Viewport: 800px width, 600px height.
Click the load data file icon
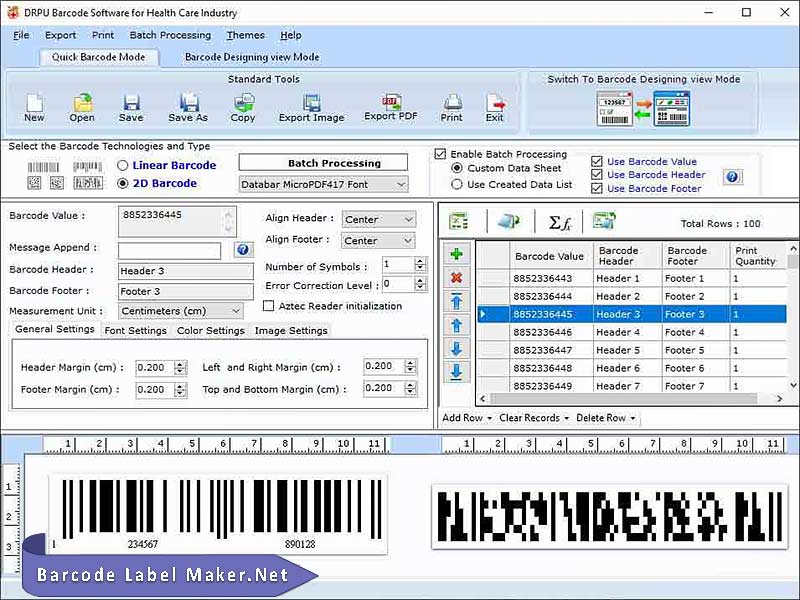tap(508, 221)
